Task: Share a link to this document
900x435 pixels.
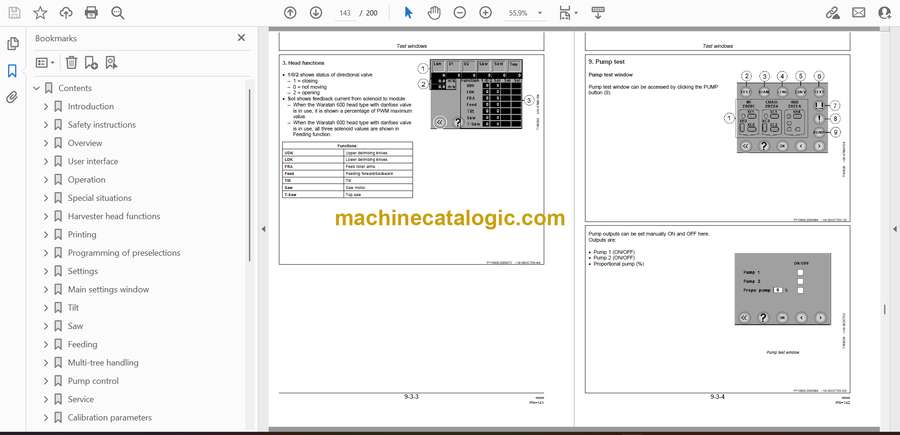Action: [833, 13]
